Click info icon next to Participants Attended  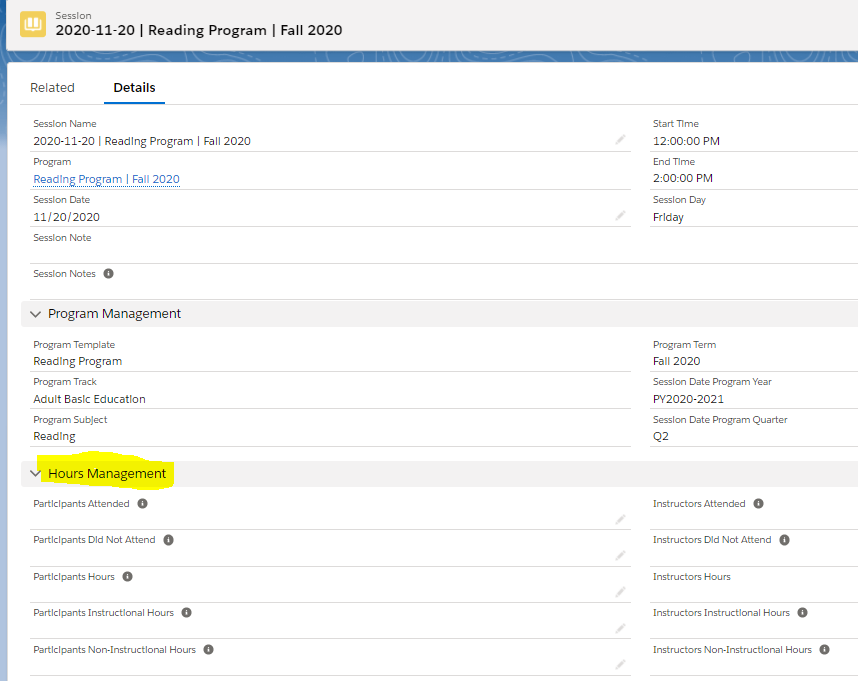pos(142,504)
